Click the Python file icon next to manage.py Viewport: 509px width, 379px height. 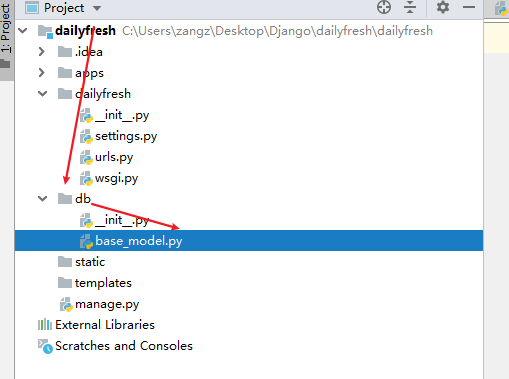(x=66, y=304)
